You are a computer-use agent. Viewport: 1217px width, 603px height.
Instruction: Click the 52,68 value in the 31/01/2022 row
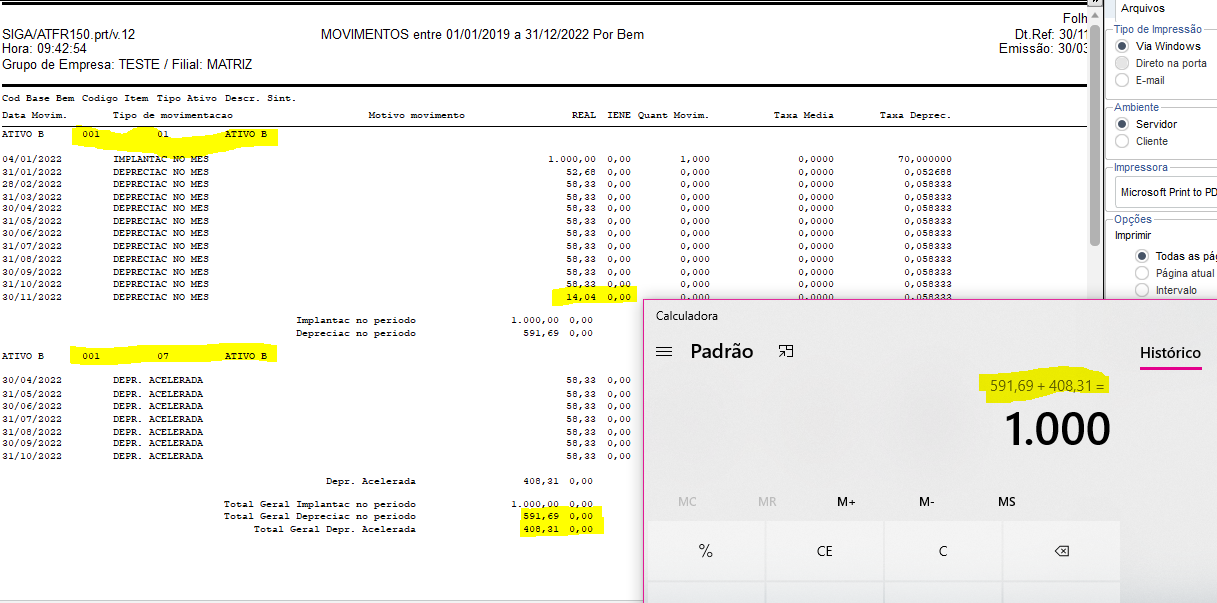[581, 171]
